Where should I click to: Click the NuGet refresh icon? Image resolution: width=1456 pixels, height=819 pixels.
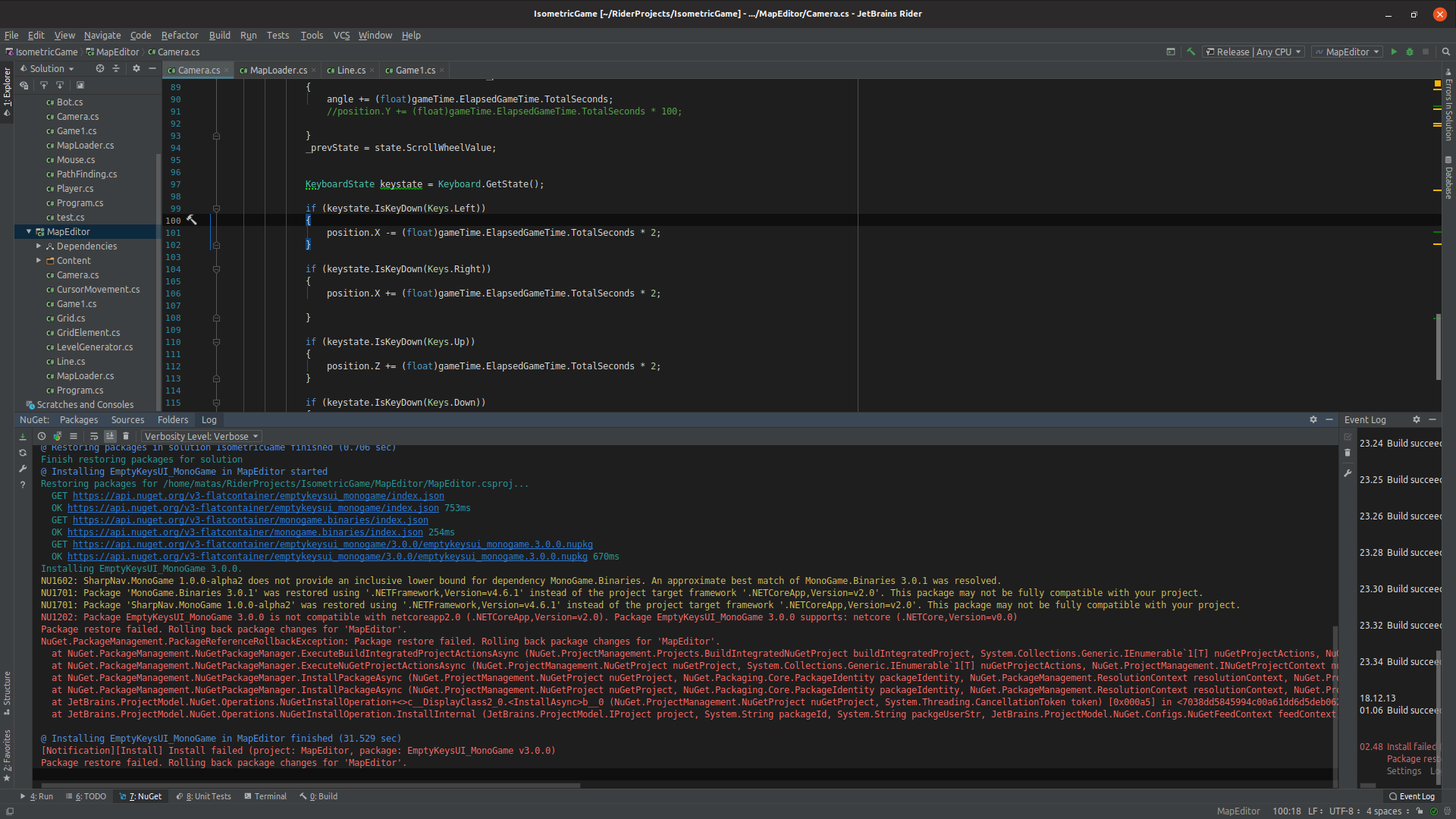(x=23, y=453)
